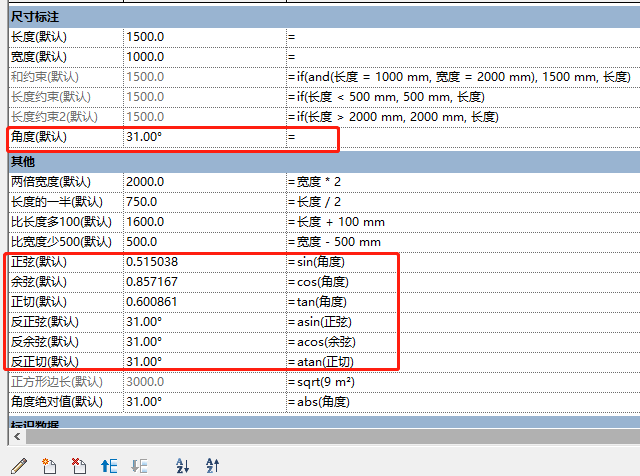Select the 长度约束(默认) parameter name
Viewport: 640px width, 476px height.
point(51,97)
